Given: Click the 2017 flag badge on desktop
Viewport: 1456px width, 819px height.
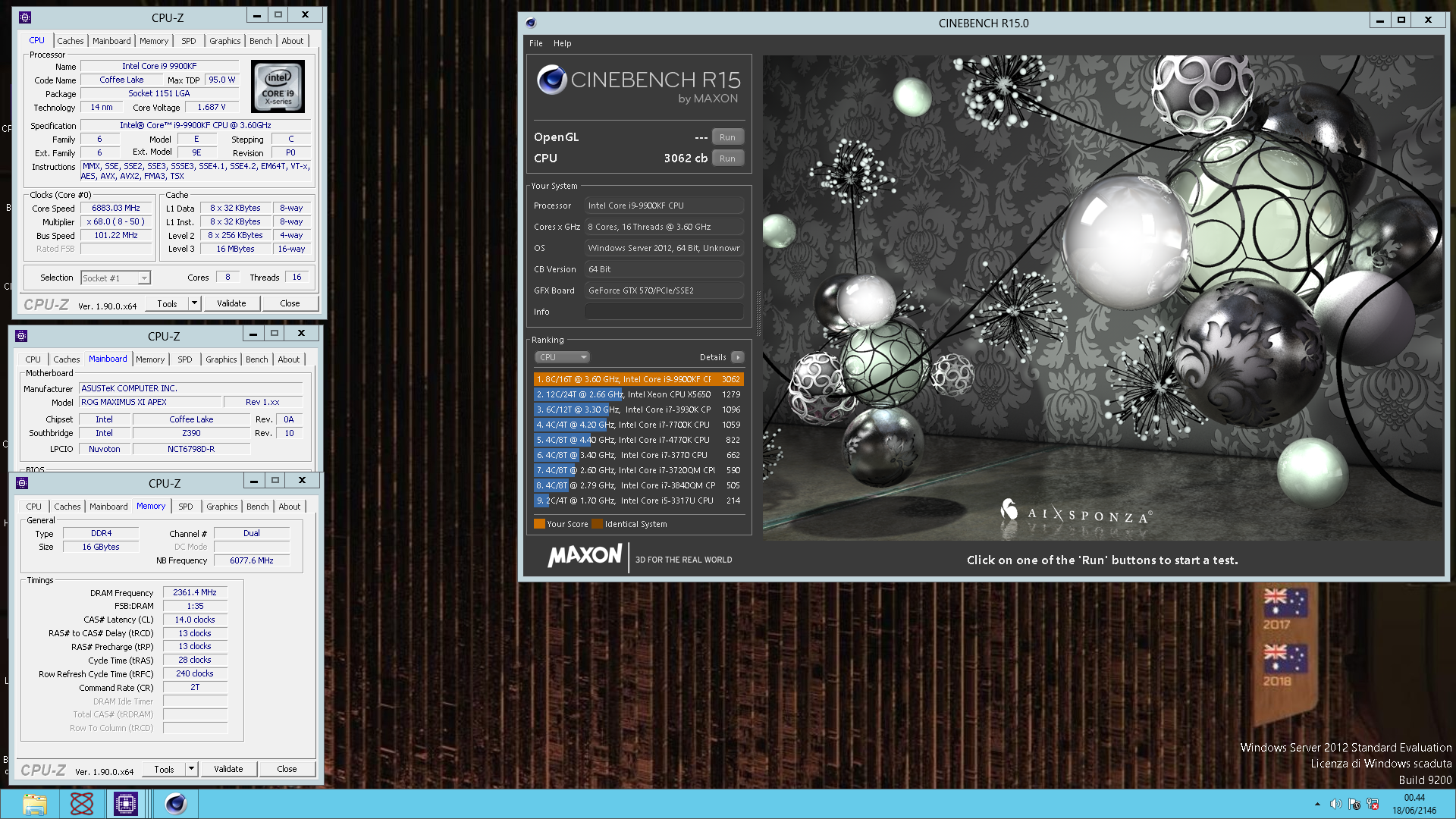Looking at the screenshot, I should 1285,609.
